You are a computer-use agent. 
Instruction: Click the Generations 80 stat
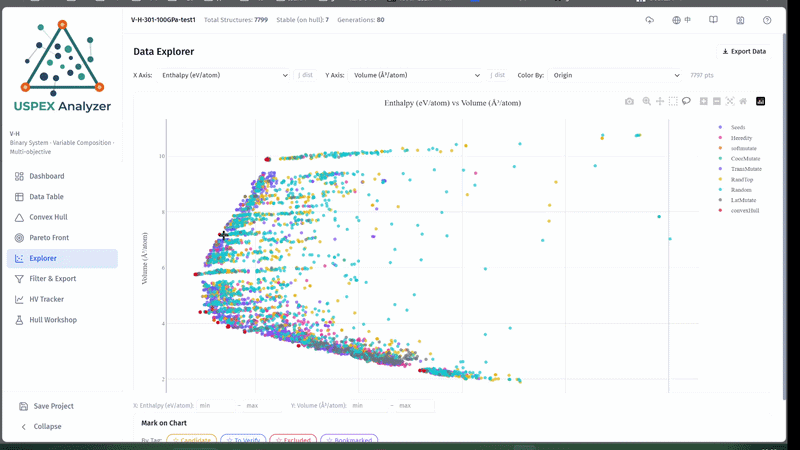point(361,20)
